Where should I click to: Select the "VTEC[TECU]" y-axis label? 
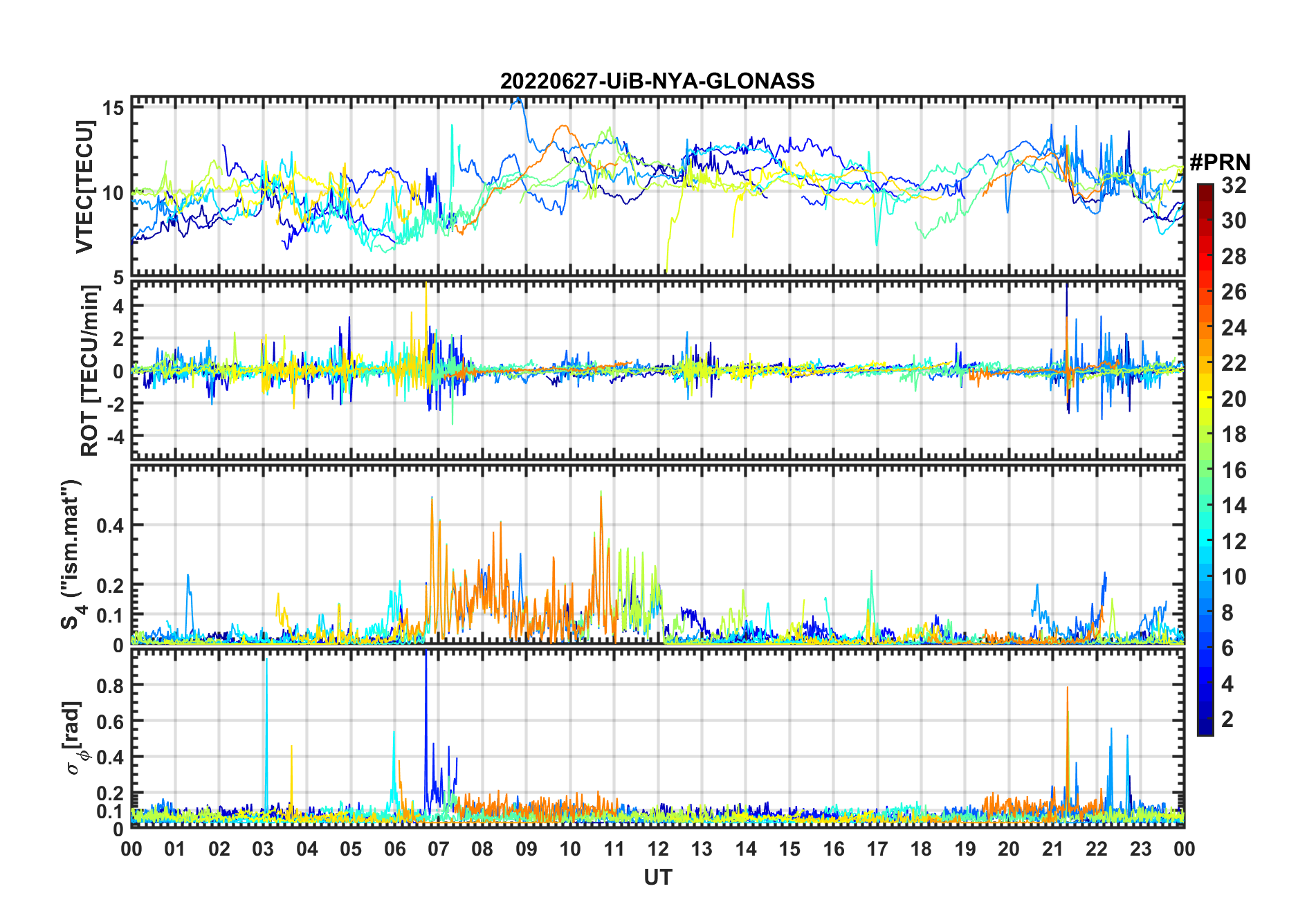84,187
